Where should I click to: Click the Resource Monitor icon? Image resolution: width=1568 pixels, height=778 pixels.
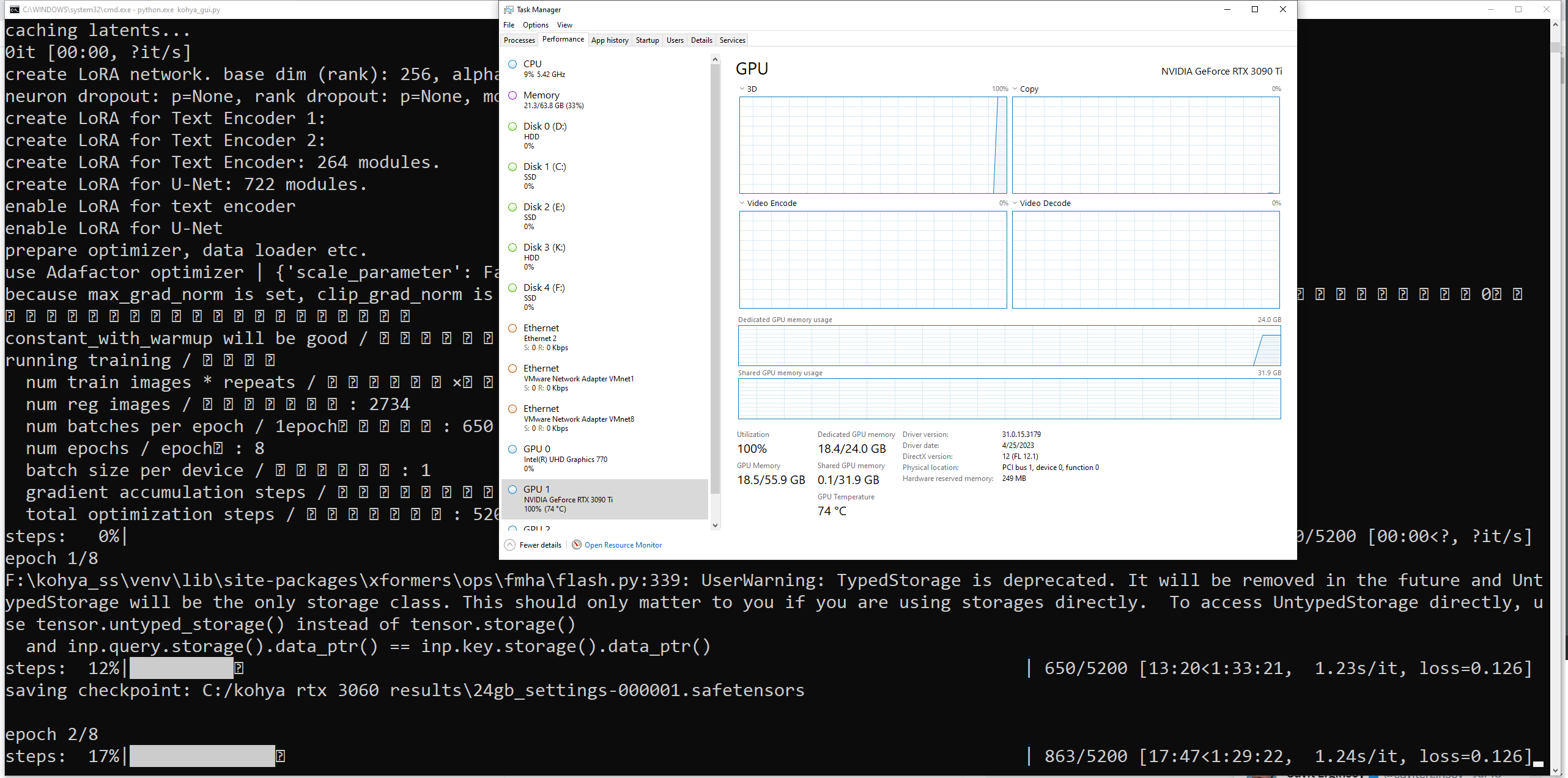[577, 545]
